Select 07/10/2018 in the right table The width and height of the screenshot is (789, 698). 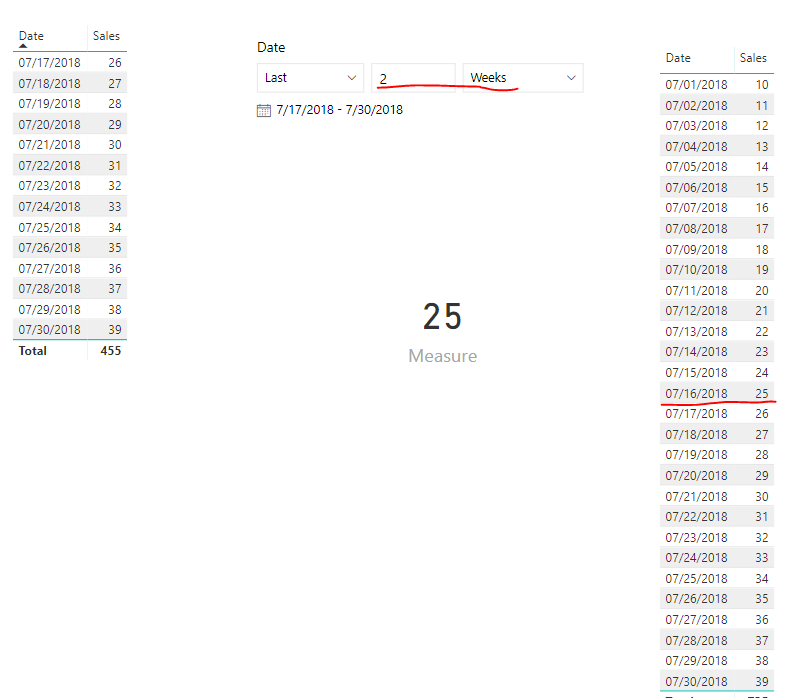click(x=696, y=270)
